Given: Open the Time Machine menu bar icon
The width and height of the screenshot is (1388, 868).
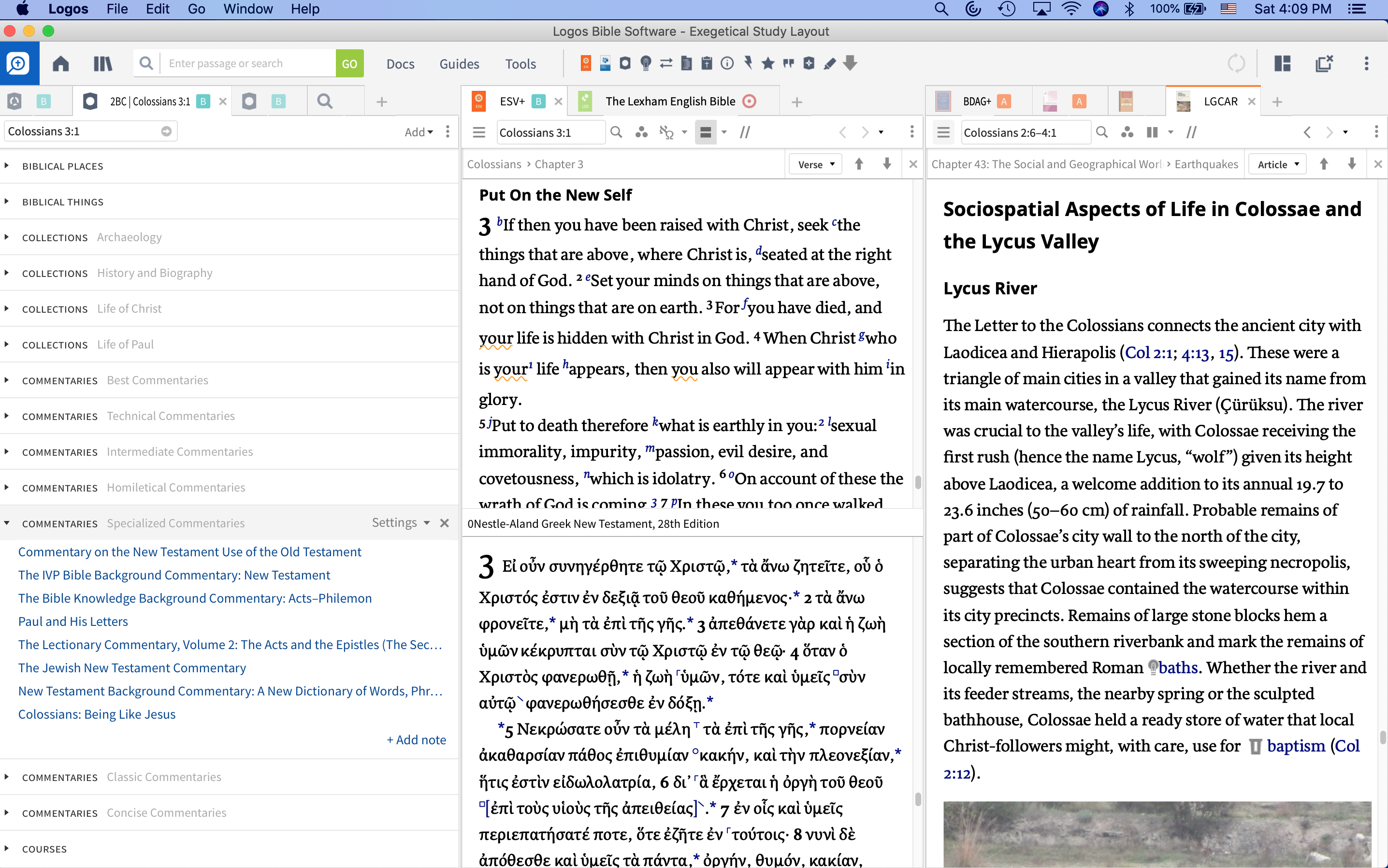Looking at the screenshot, I should (x=1008, y=9).
